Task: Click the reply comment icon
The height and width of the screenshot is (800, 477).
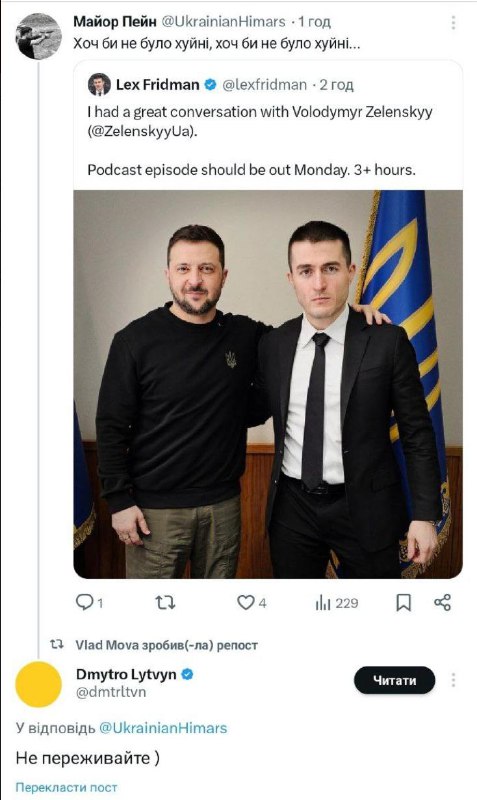Action: [x=84, y=603]
